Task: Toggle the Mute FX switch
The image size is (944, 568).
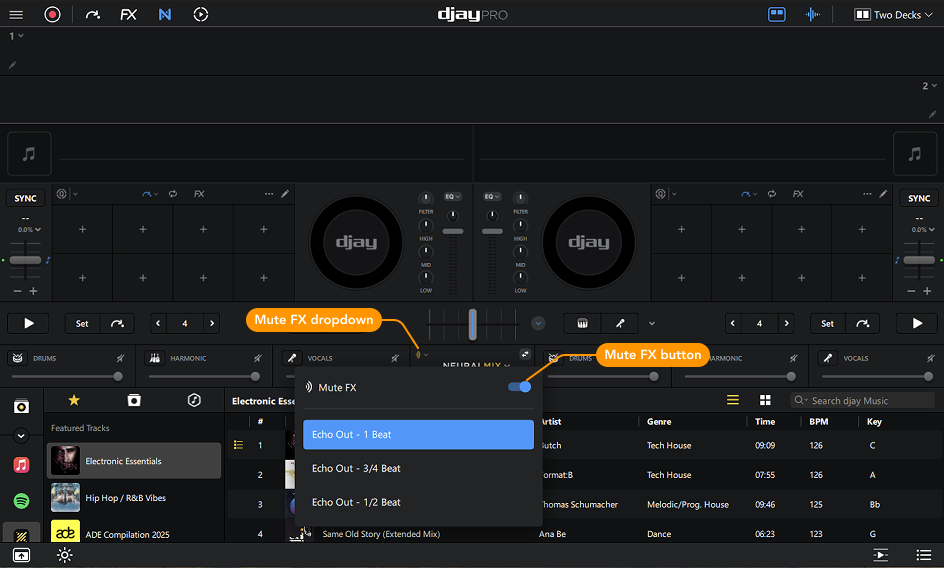Action: pos(520,387)
